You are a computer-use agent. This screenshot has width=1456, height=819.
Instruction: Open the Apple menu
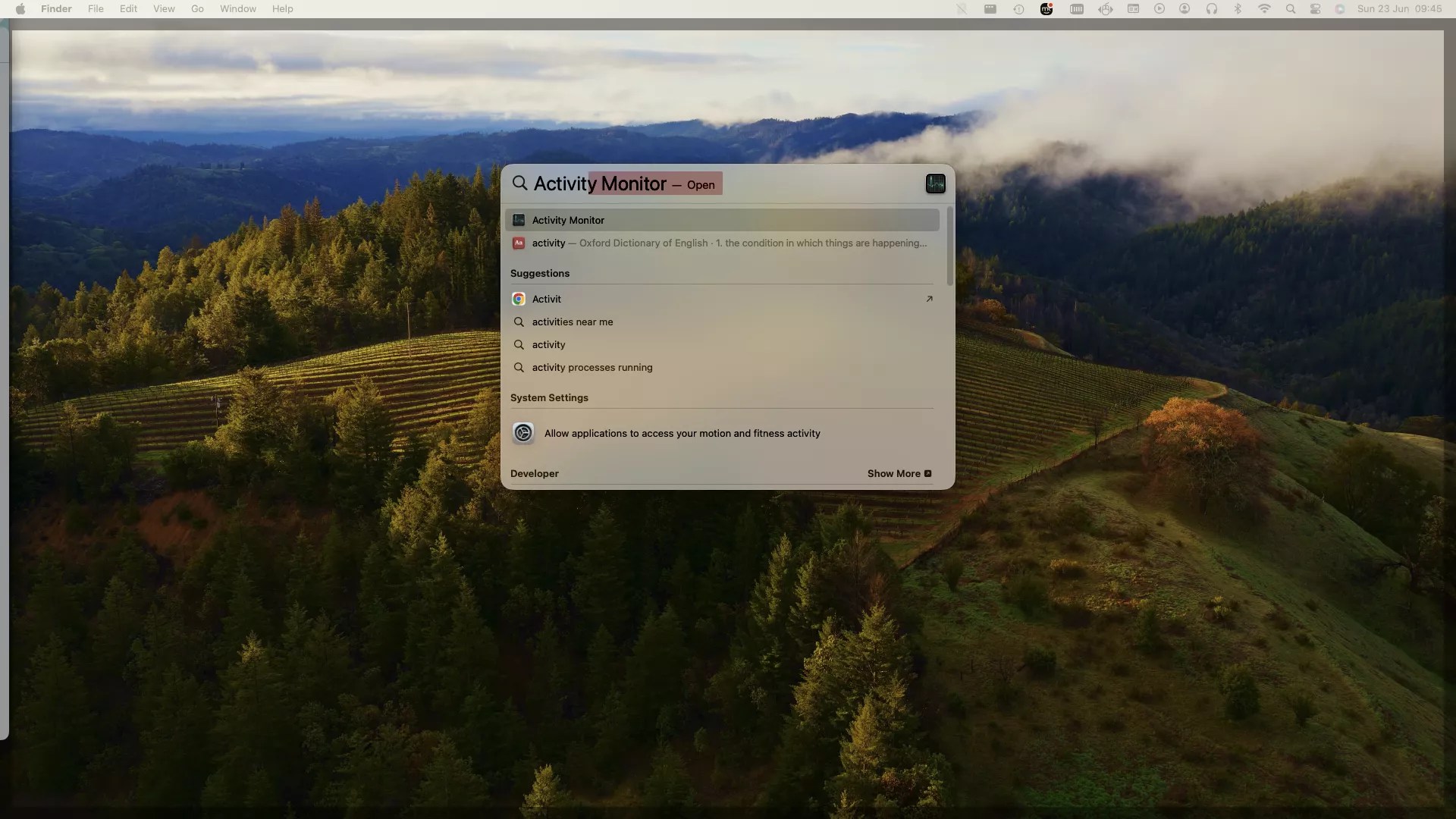(20, 9)
